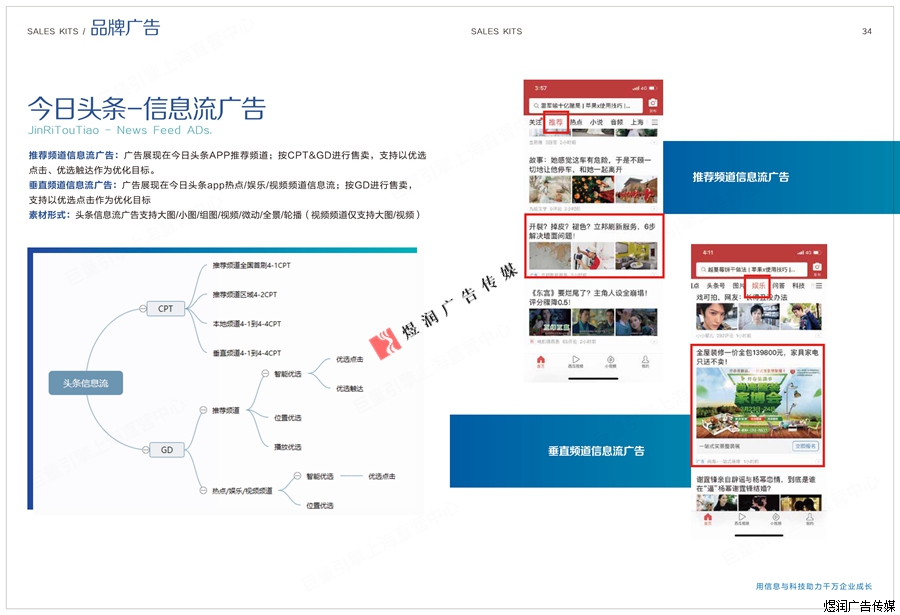The image size is (900, 615).
Task: Select the 头条号 tab in 4:11 phone
Action: point(715,285)
